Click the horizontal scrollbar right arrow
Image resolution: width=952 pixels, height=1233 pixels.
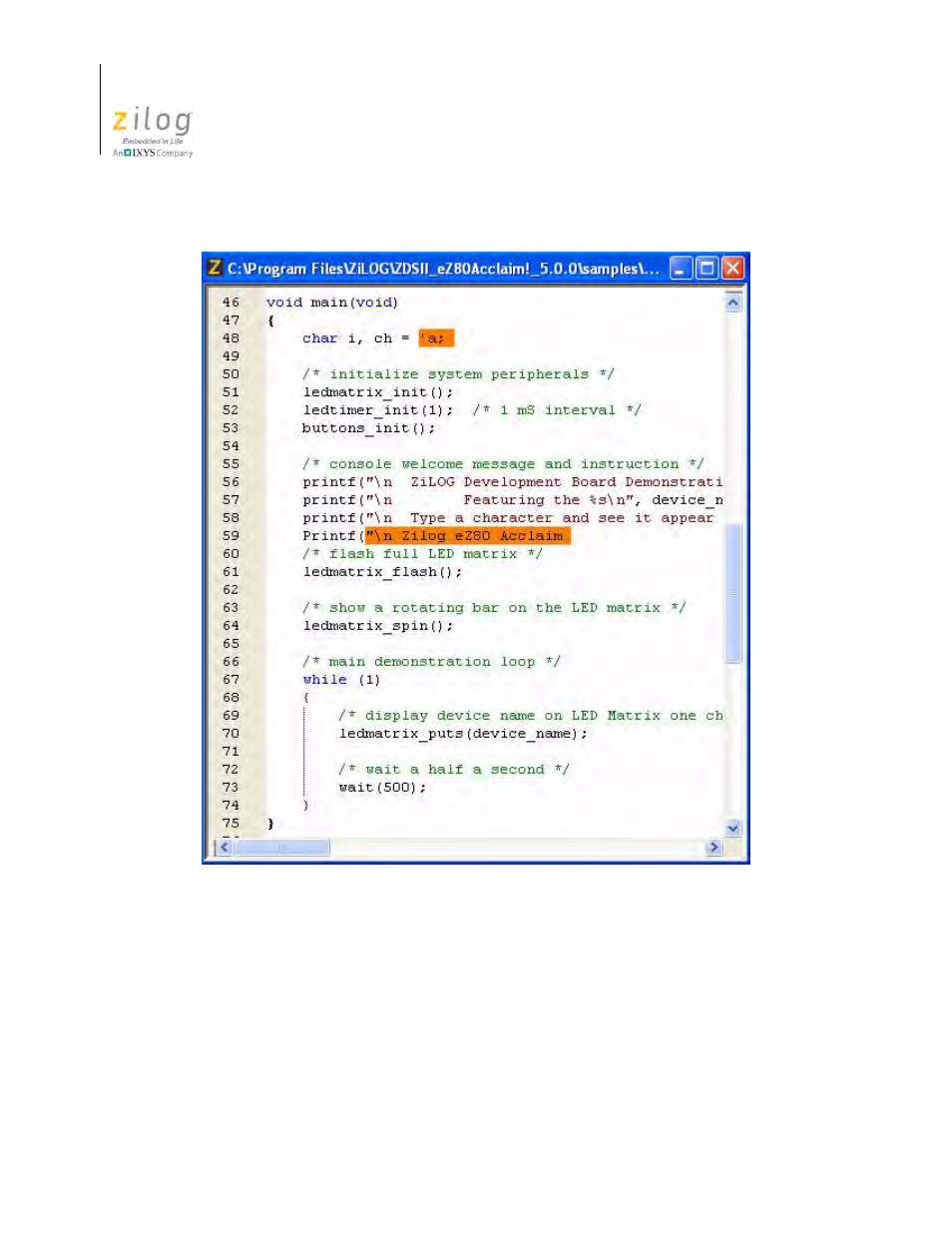[713, 847]
